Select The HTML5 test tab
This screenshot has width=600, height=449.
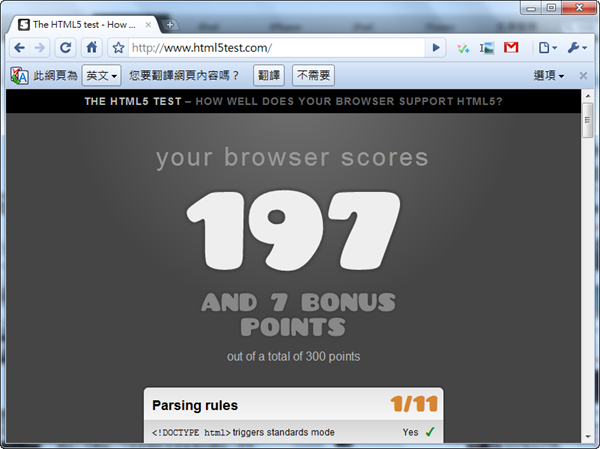[x=83, y=25]
